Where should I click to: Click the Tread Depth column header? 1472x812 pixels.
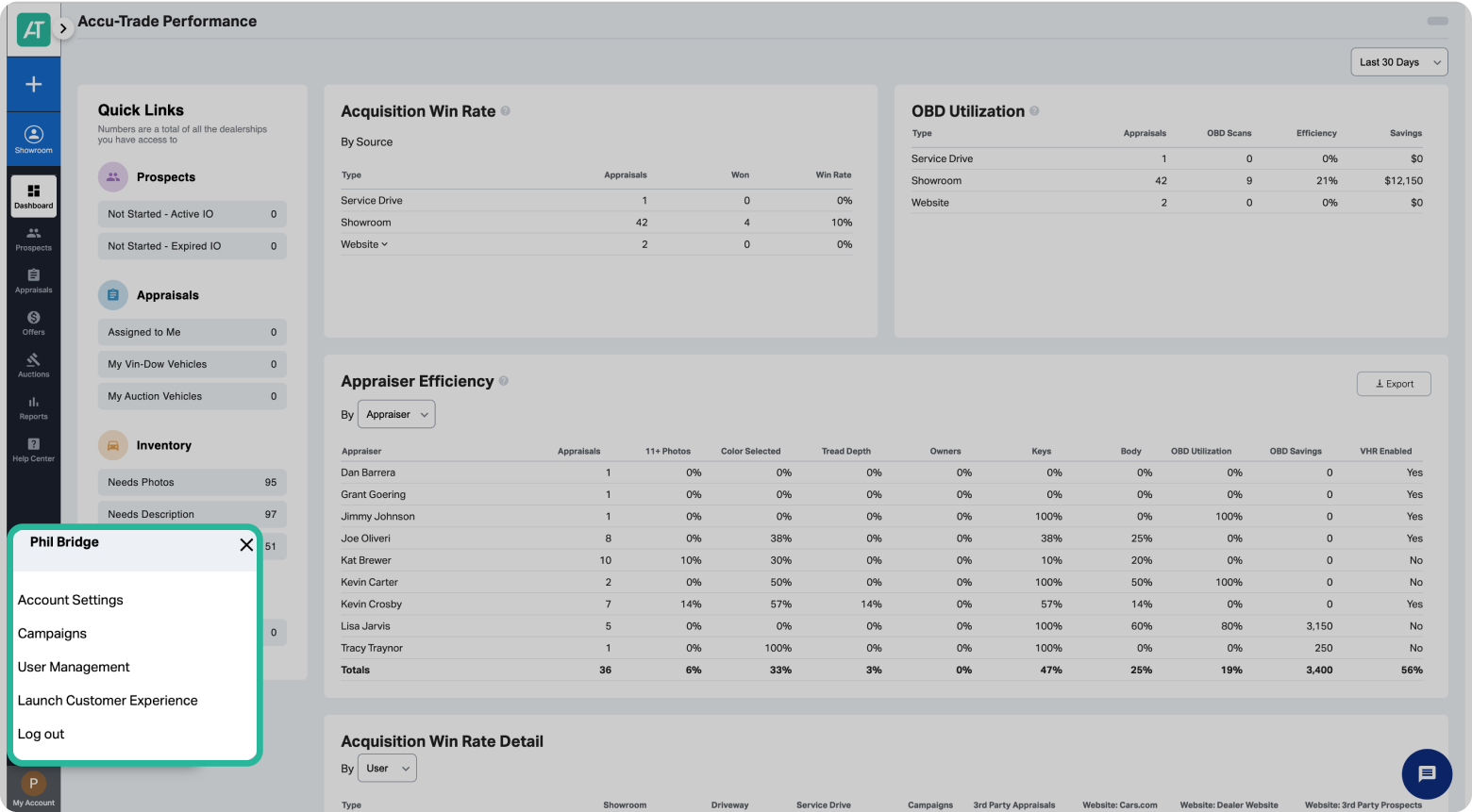pyautogui.click(x=846, y=451)
